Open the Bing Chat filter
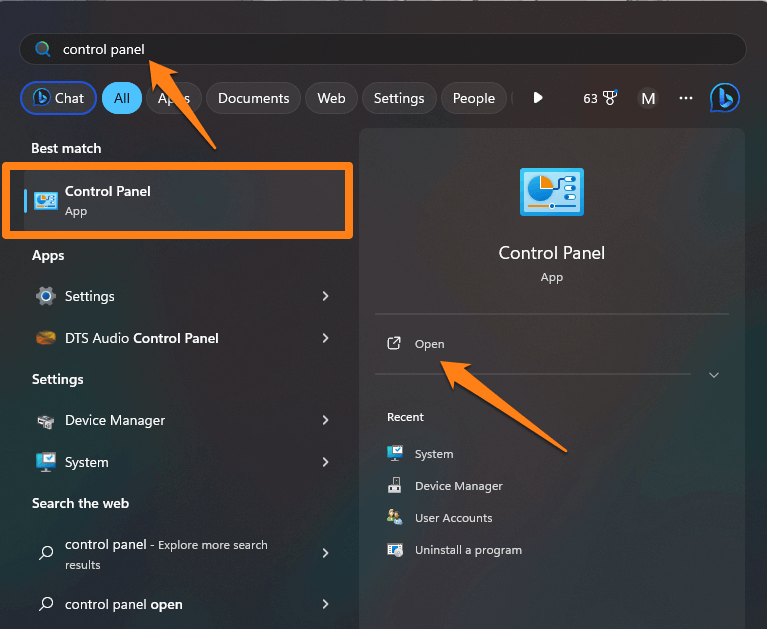Image resolution: width=767 pixels, height=629 pixels. 58,98
